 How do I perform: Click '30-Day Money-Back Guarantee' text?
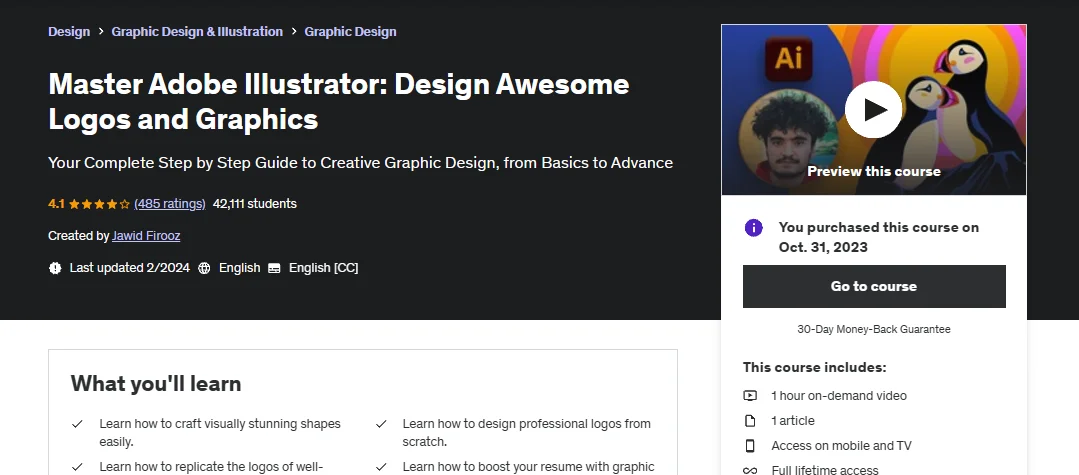(874, 329)
